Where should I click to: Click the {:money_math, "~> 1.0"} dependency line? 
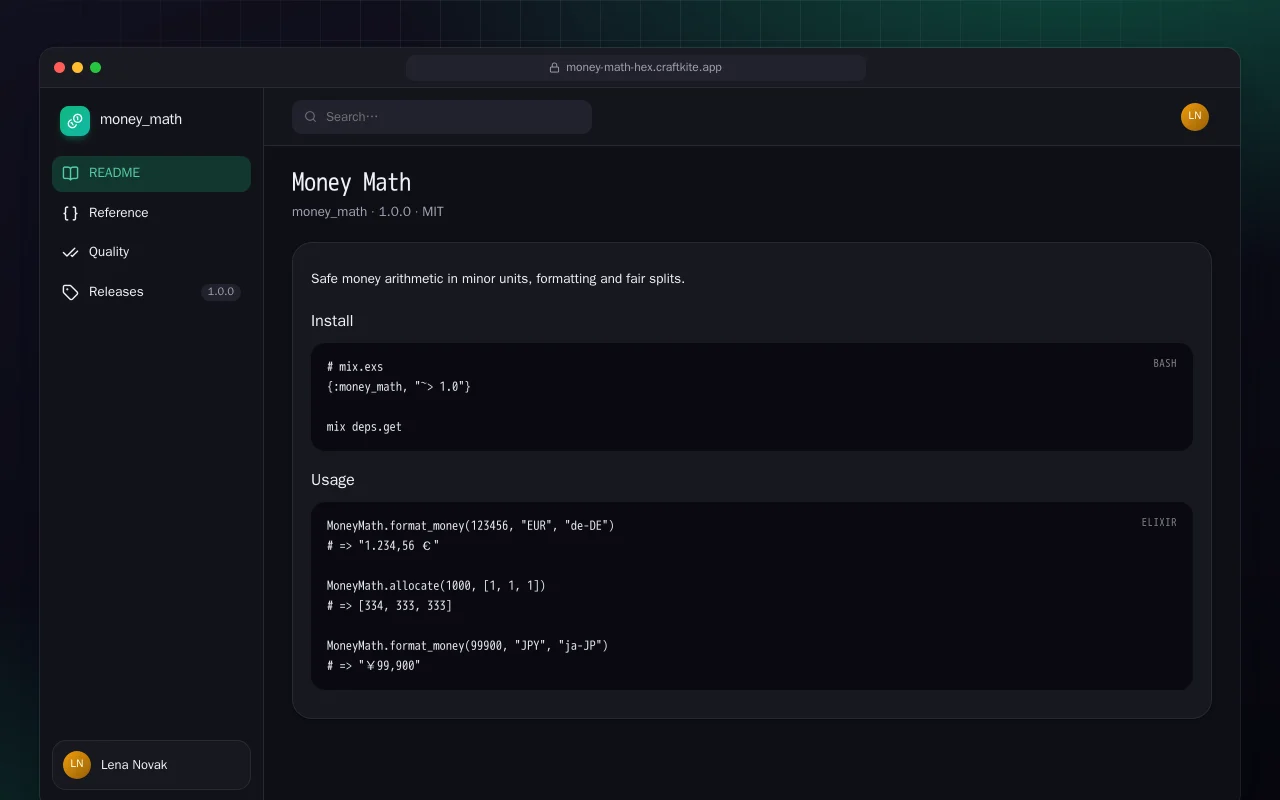tap(399, 387)
